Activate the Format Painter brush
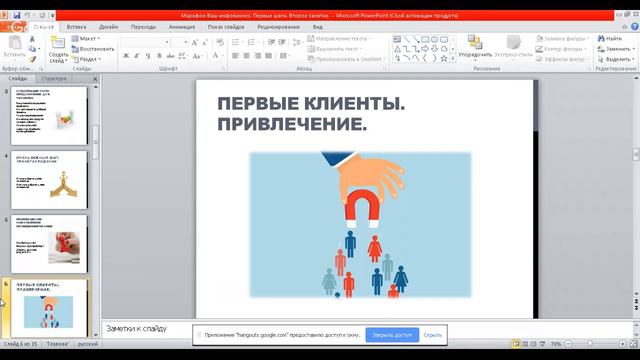This screenshot has width=640, height=360. 32,59
